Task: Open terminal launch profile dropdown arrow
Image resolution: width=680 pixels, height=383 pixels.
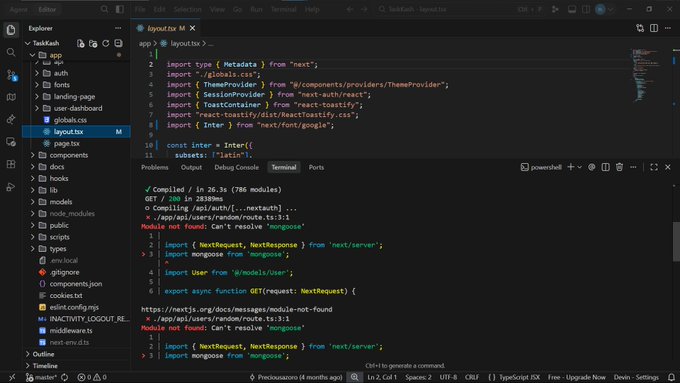Action: [579, 167]
